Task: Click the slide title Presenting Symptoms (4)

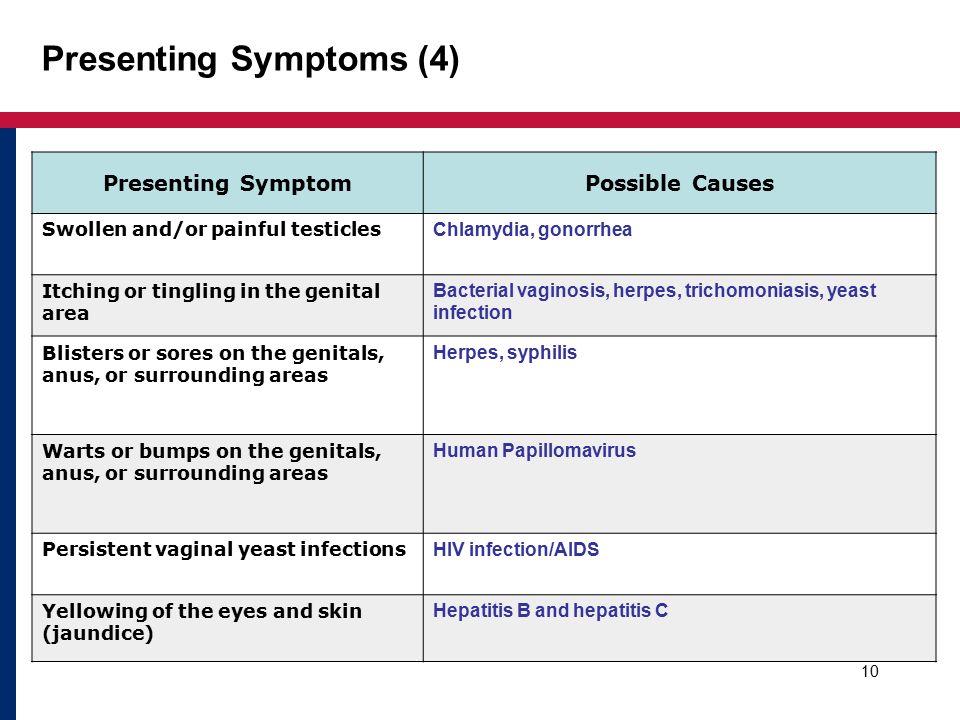Action: pyautogui.click(x=250, y=60)
